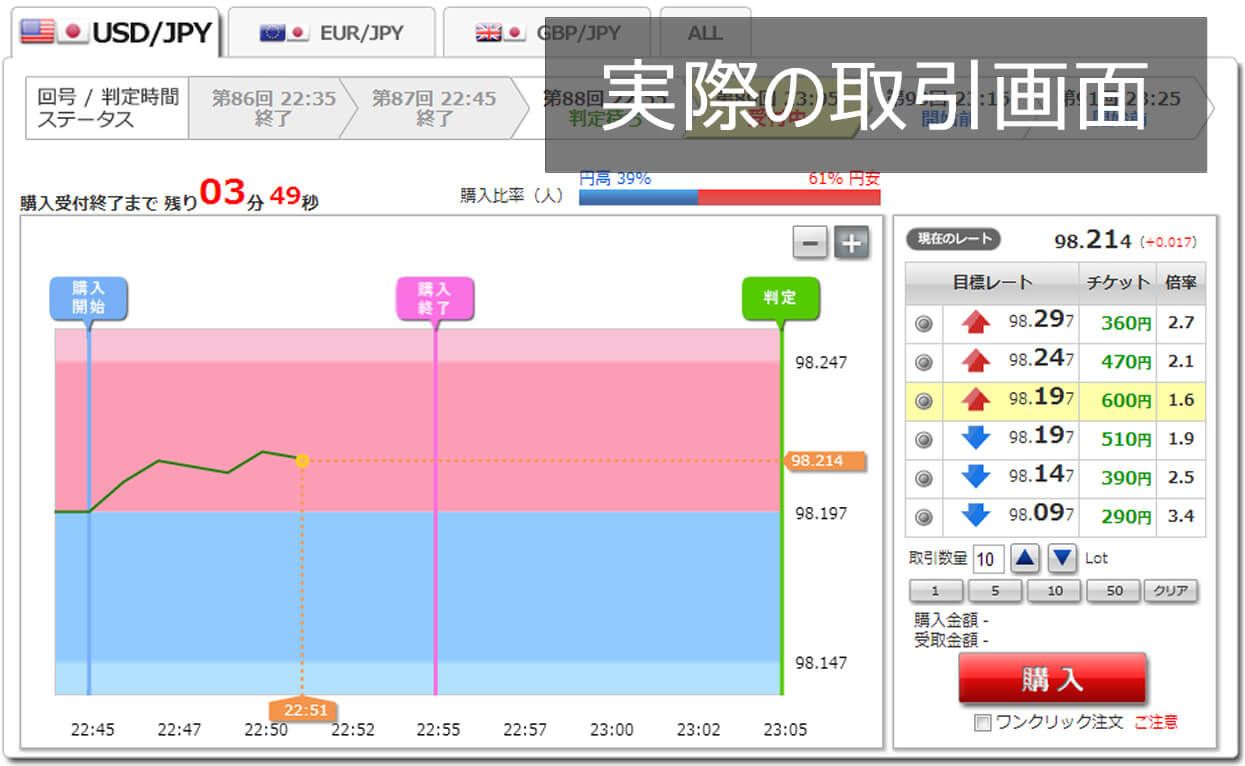Click the 現在のレート label badge
Image resolution: width=1245 pixels, height=766 pixels.
point(954,239)
